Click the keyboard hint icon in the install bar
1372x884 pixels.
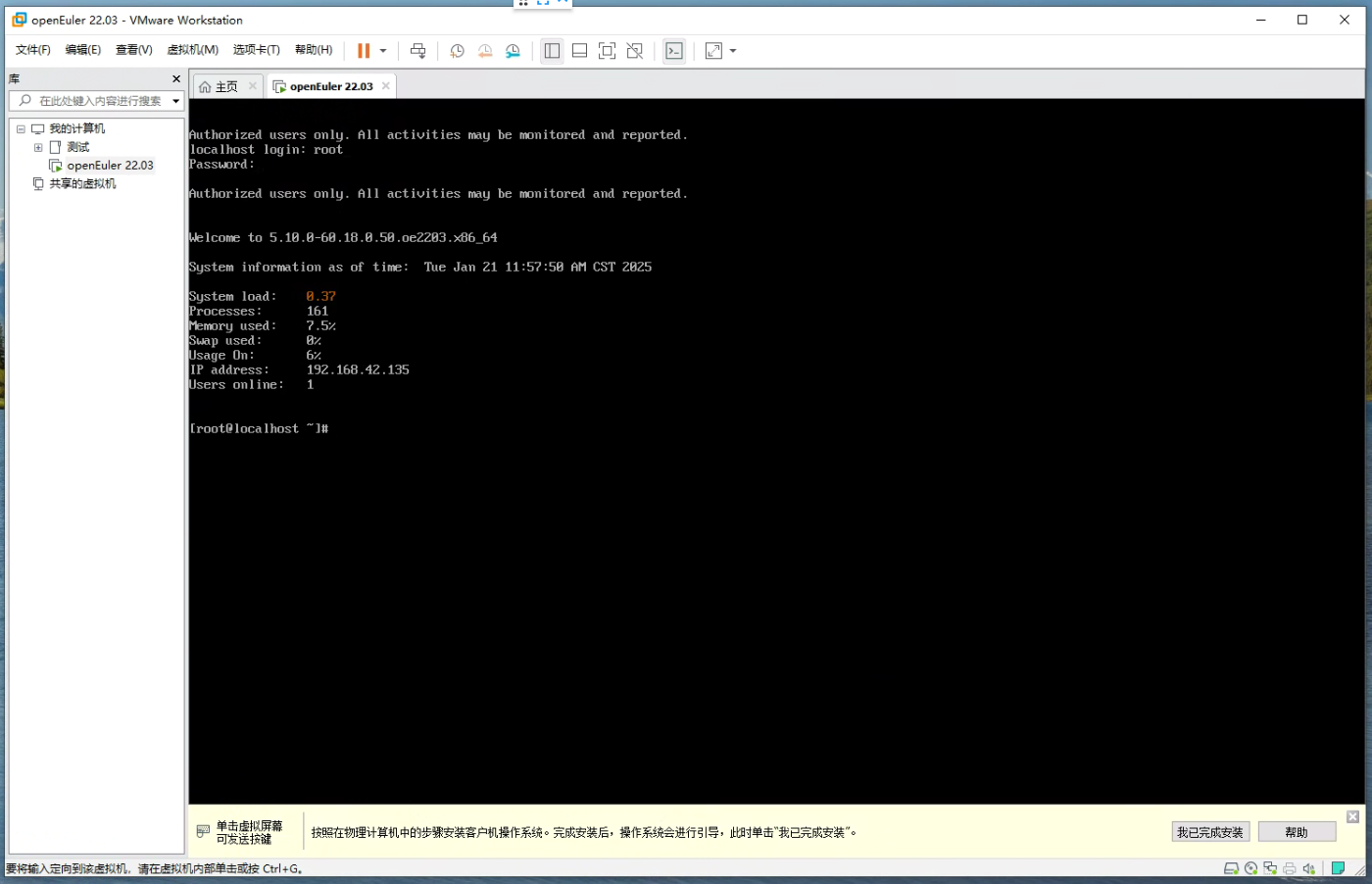[x=203, y=831]
